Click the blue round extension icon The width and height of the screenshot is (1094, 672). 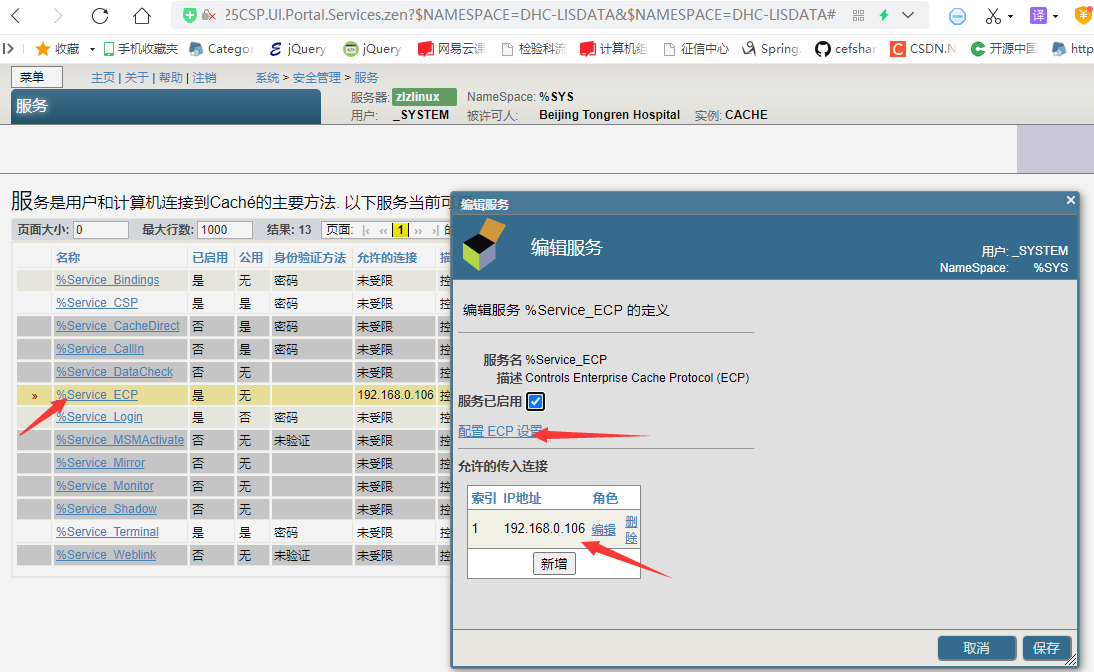coord(957,16)
